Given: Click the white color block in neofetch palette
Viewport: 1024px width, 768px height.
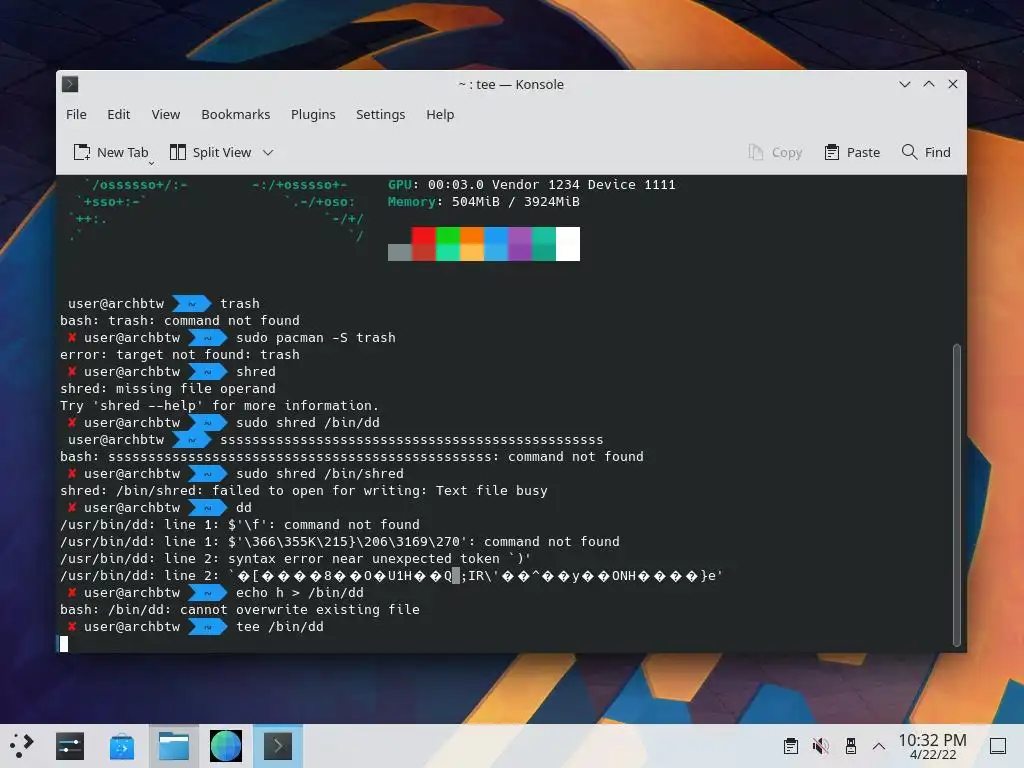Looking at the screenshot, I should 568,244.
